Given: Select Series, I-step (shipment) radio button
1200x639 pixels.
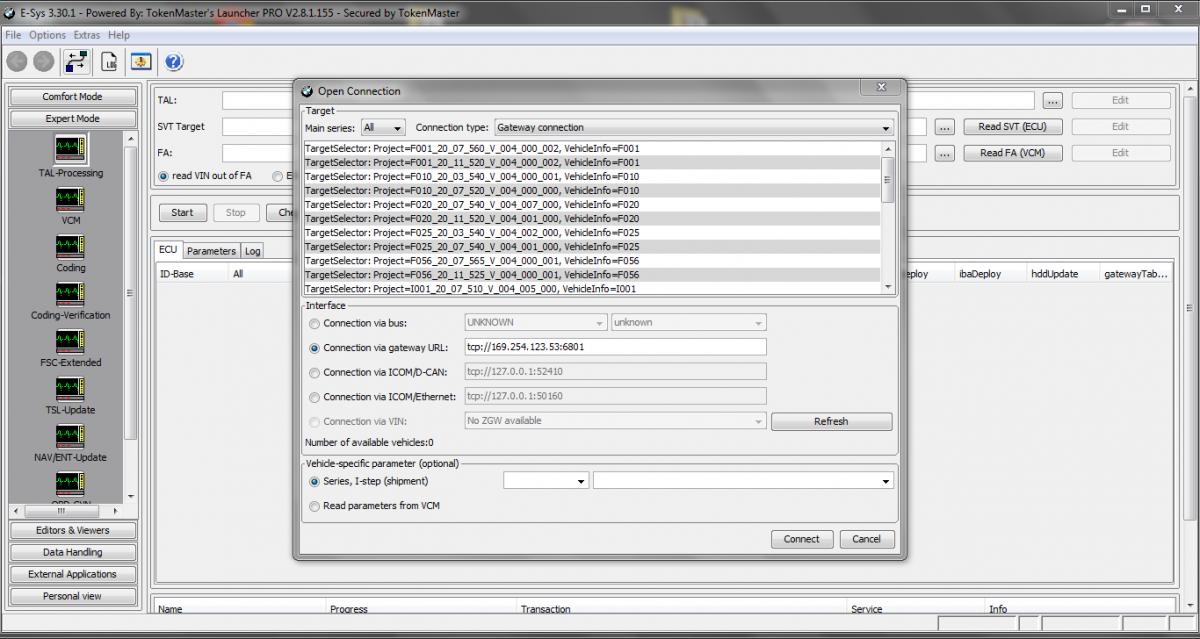Looking at the screenshot, I should pos(315,481).
